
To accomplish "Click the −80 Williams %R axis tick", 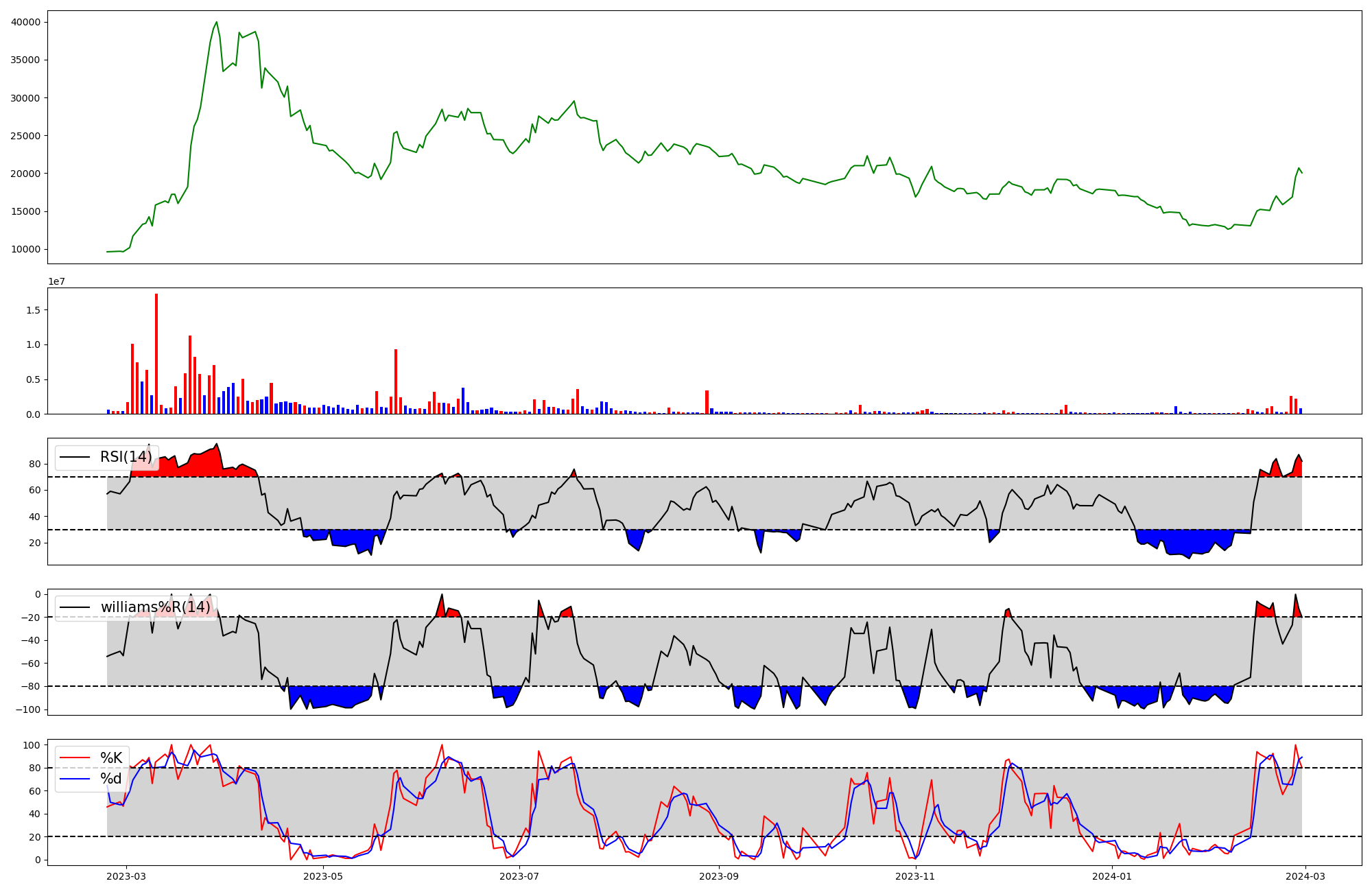I will pyautogui.click(x=29, y=686).
